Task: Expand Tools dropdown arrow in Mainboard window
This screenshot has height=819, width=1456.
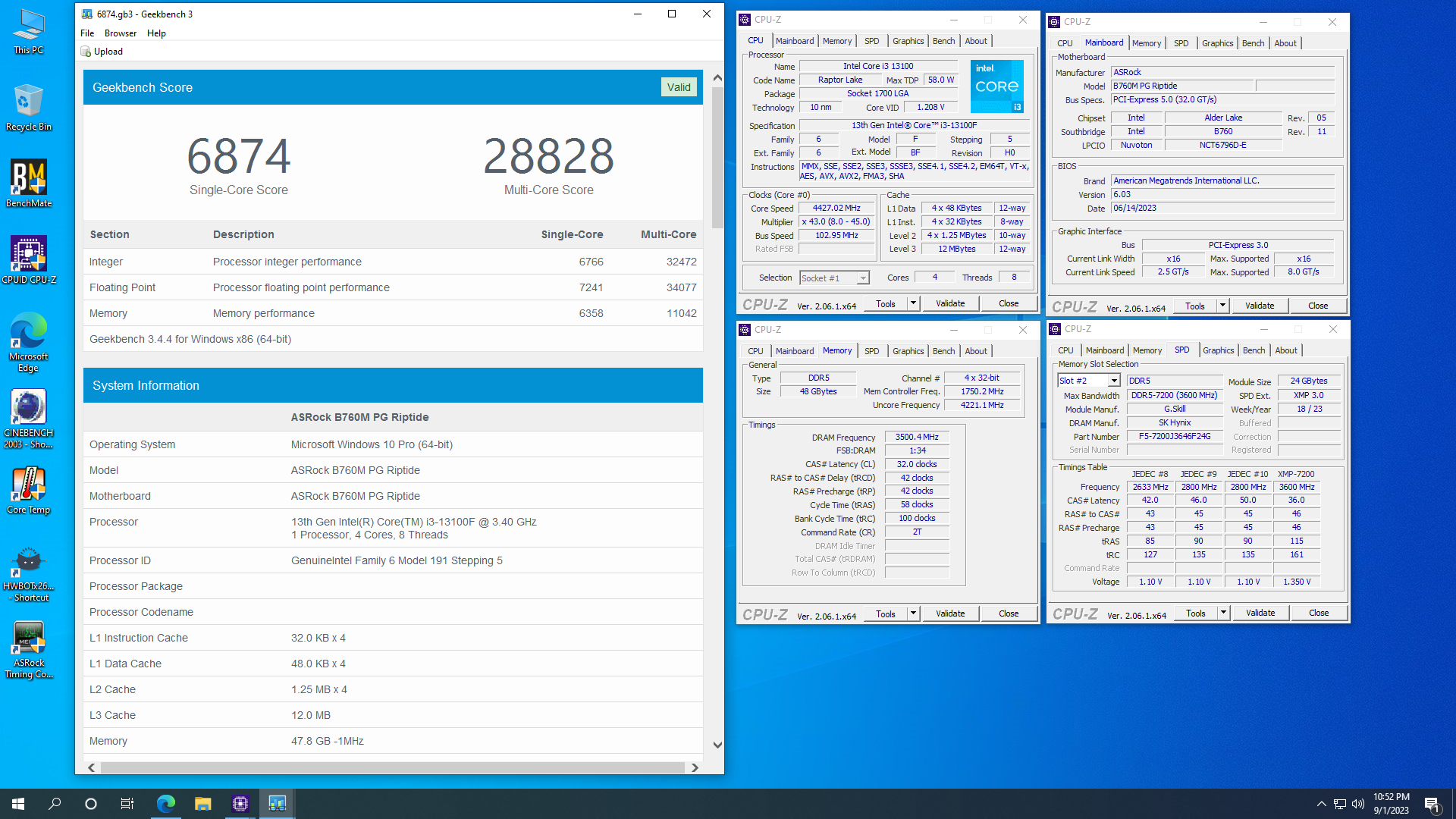Action: [x=1222, y=306]
